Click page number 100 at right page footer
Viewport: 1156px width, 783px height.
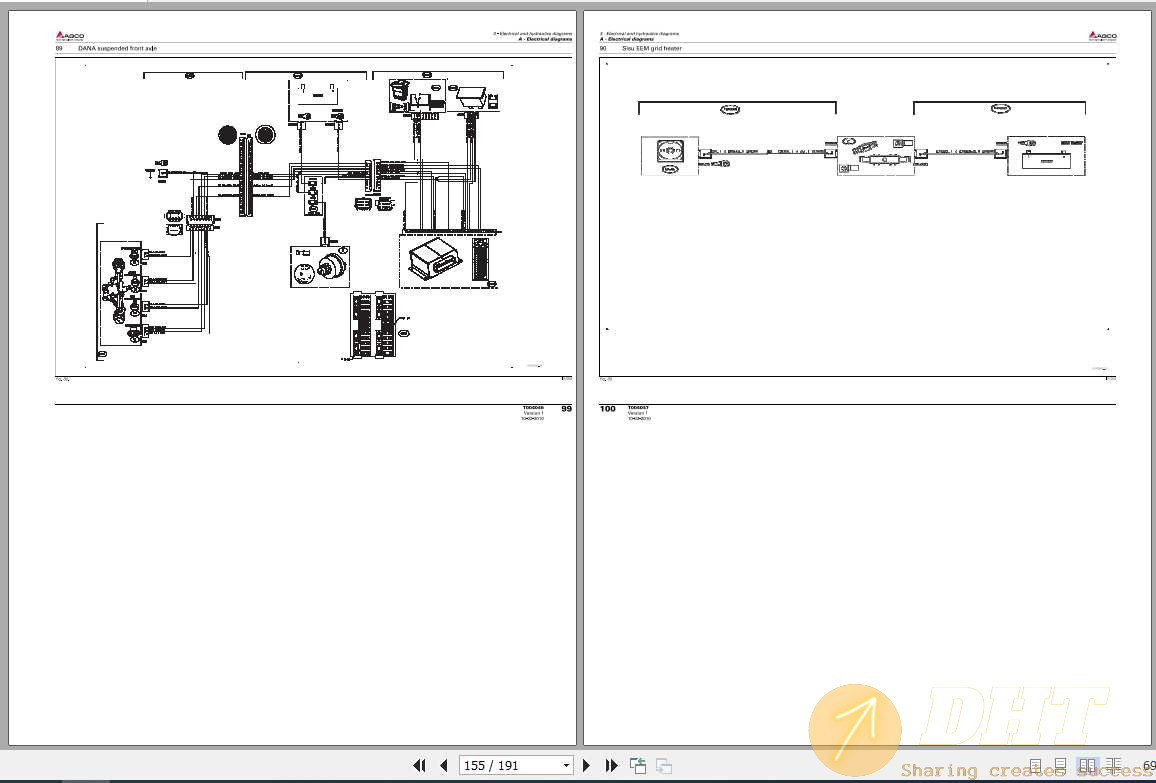[x=607, y=409]
